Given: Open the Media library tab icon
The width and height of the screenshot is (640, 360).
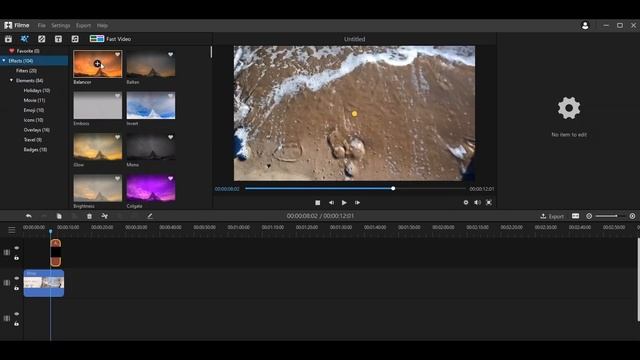Looking at the screenshot, I should coord(8,39).
